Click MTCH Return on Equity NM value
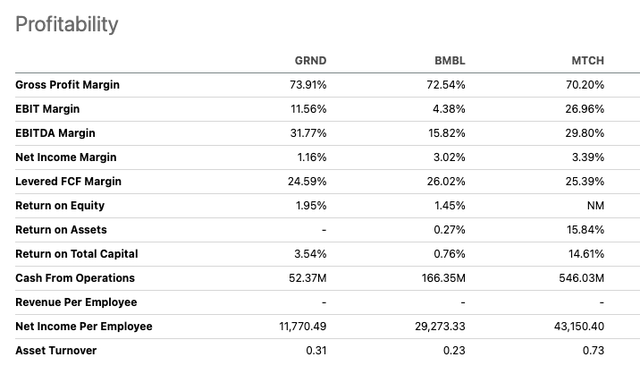The height and width of the screenshot is (374, 640). coord(596,205)
